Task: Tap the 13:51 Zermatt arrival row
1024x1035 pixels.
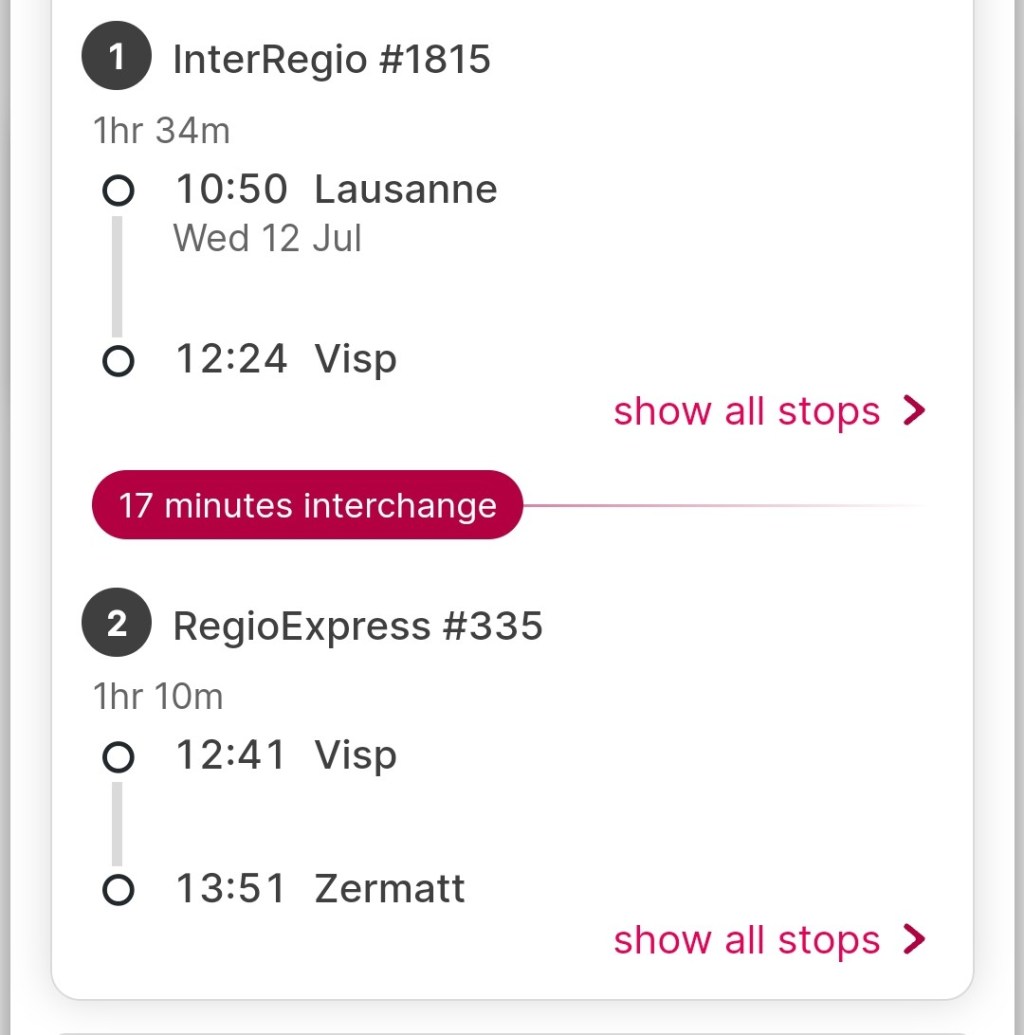Action: click(x=320, y=888)
